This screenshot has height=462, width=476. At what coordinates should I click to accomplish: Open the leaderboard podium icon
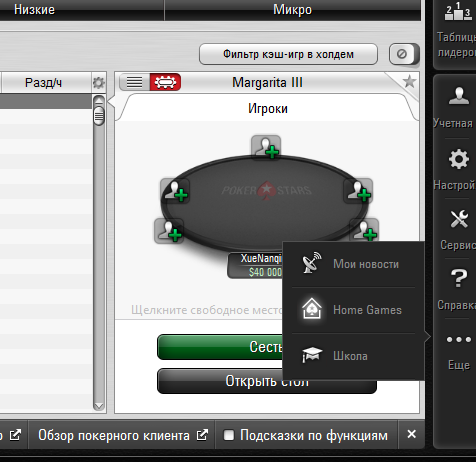click(458, 11)
